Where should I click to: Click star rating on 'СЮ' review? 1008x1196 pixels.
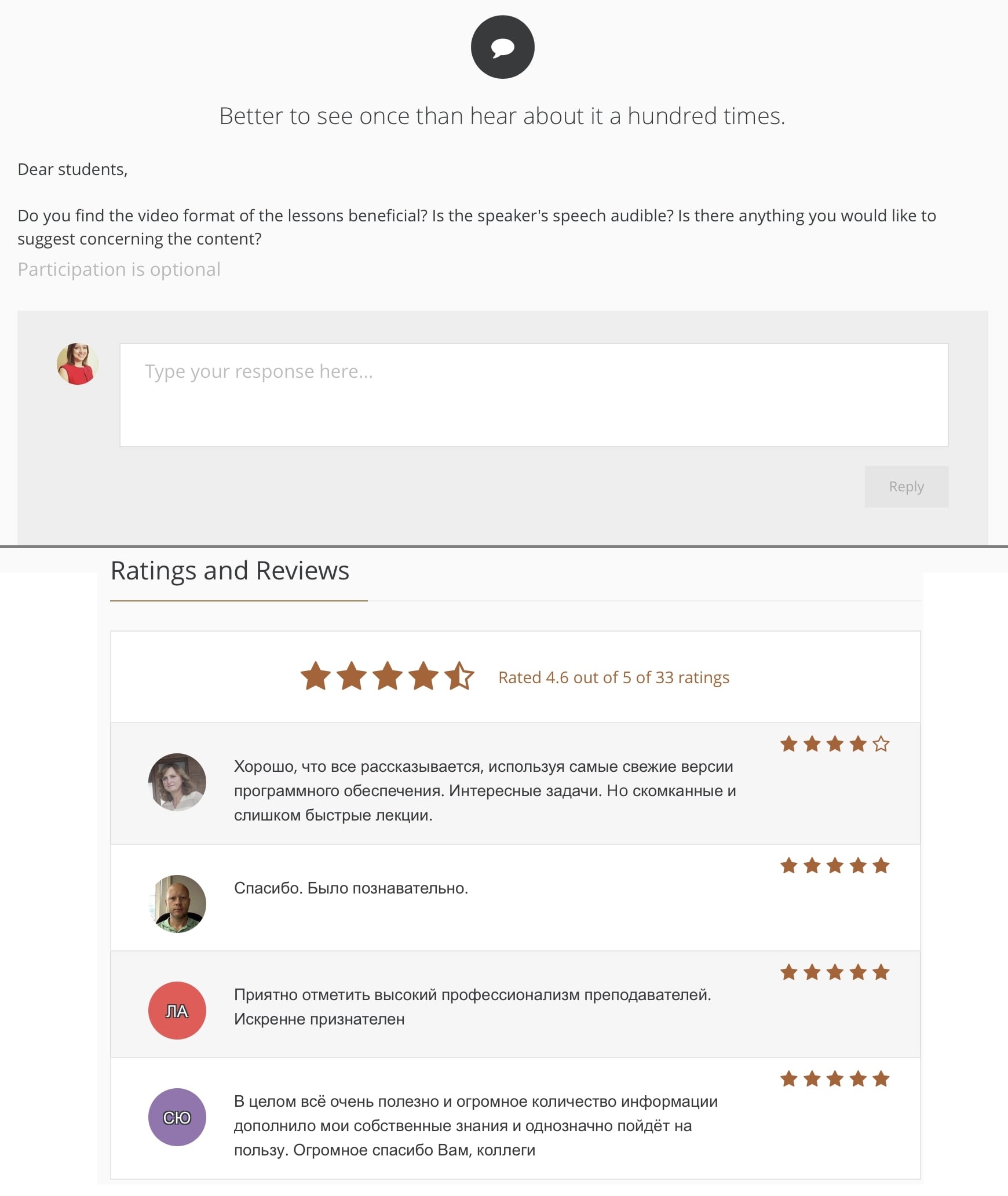point(834,1079)
